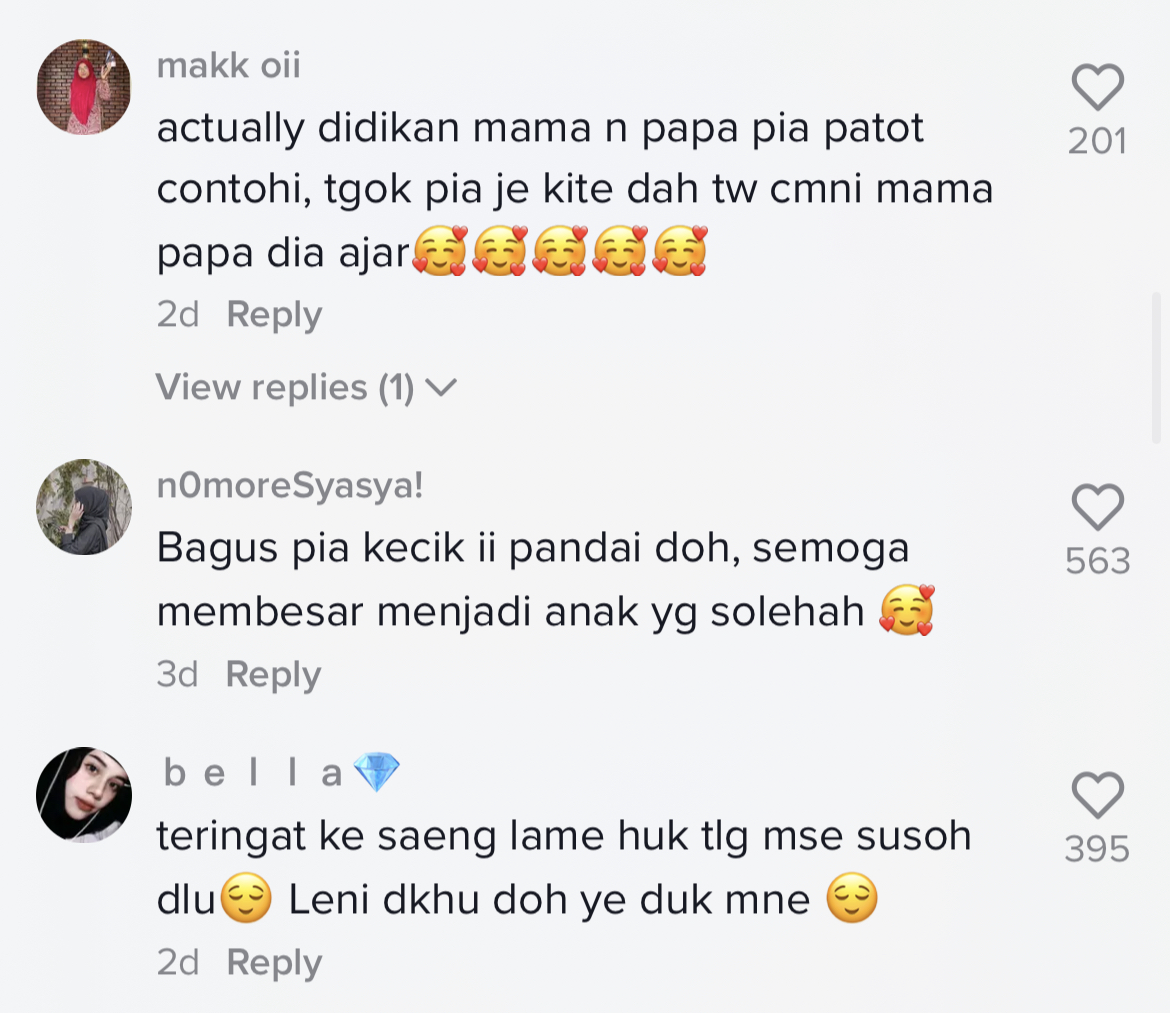The image size is (1170, 1013).
Task: Click the 395 likes count
Action: (x=1097, y=850)
